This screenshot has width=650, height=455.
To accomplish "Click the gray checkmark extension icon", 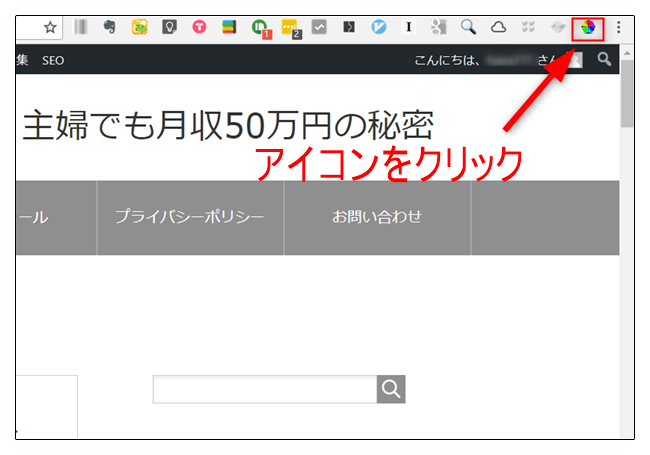I will pyautogui.click(x=319, y=27).
